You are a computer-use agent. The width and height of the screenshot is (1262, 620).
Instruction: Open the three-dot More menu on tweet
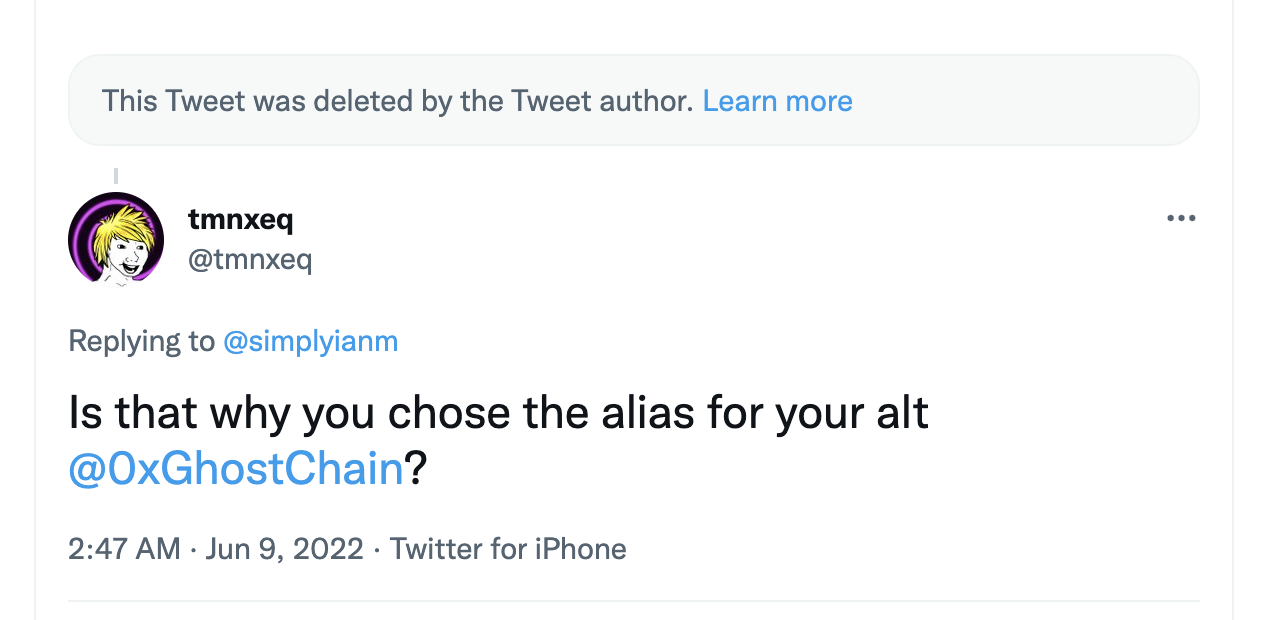click(1181, 218)
